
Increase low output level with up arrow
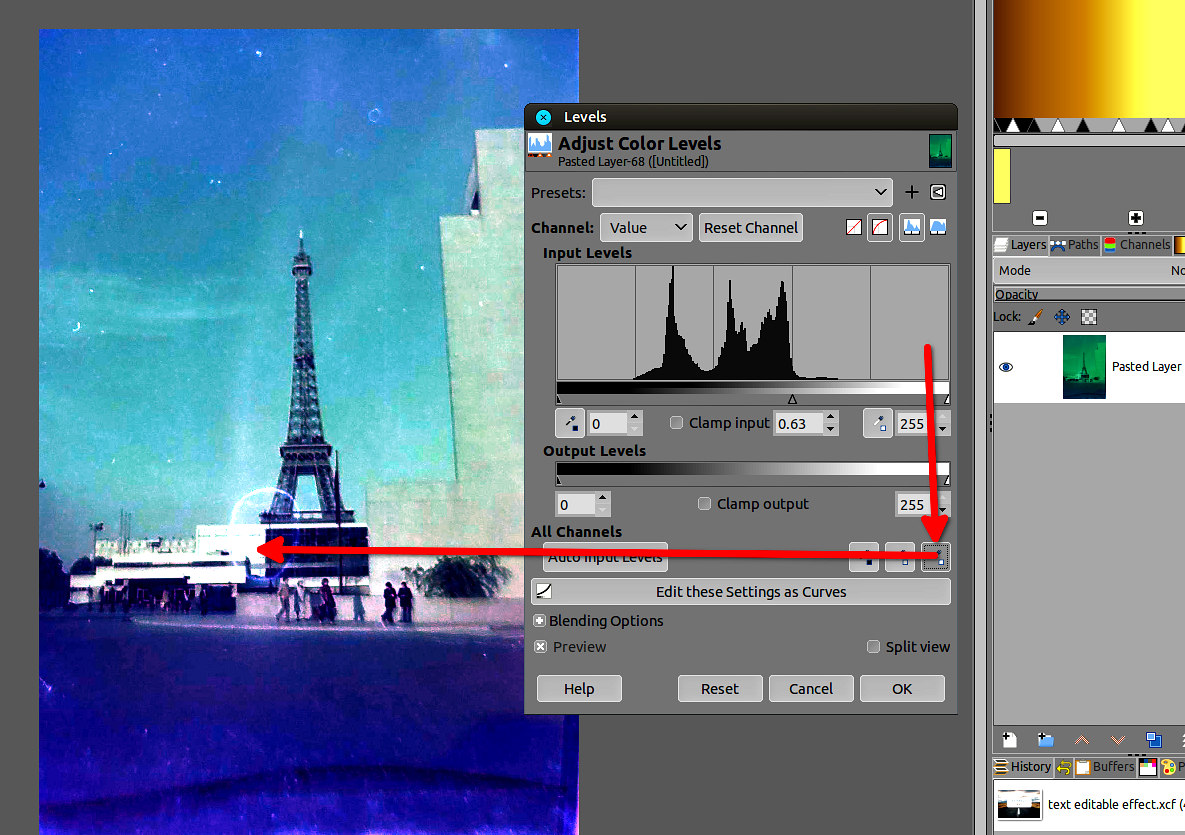point(602,497)
